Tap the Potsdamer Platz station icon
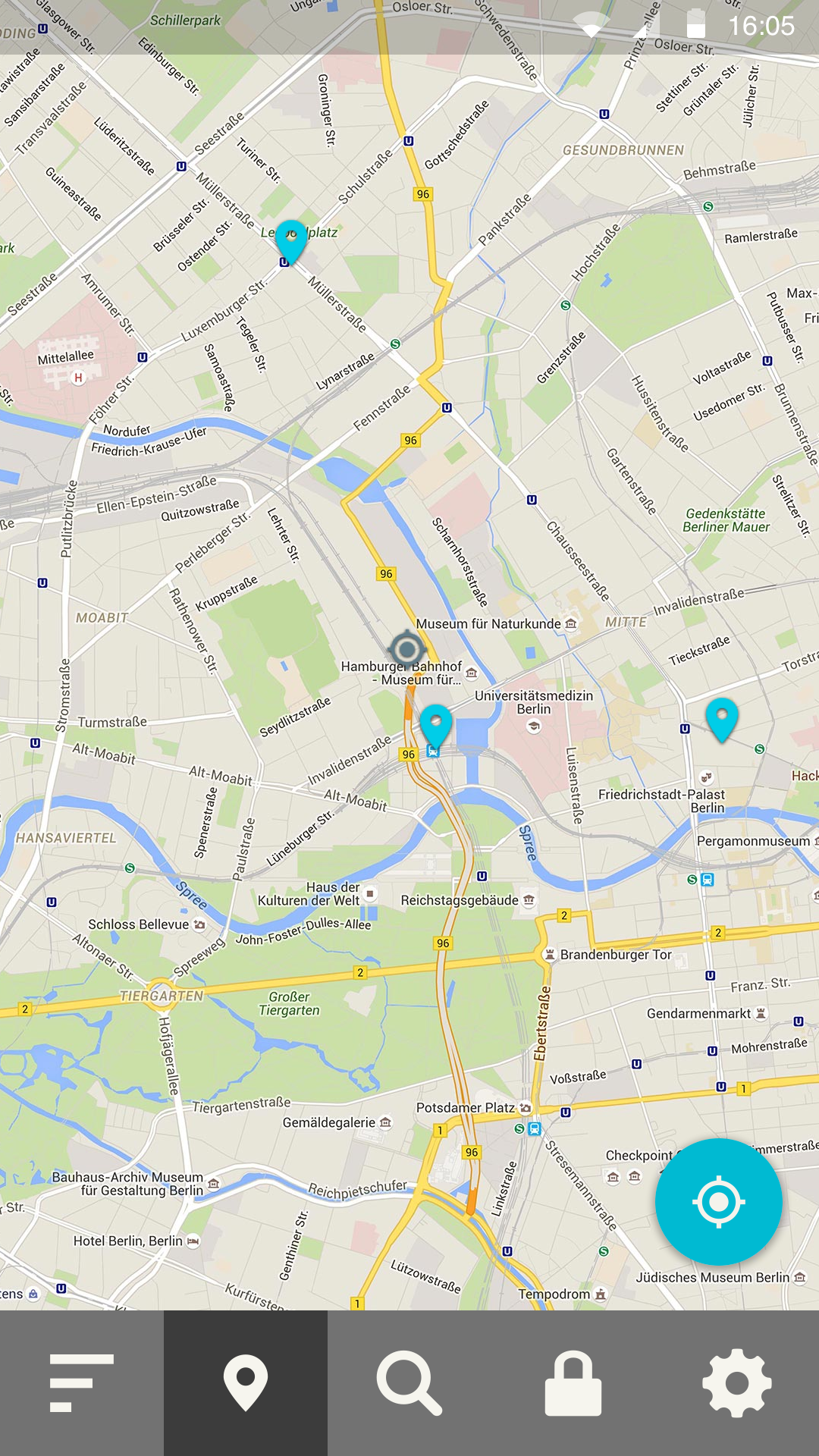The image size is (819, 1456). [x=535, y=1128]
